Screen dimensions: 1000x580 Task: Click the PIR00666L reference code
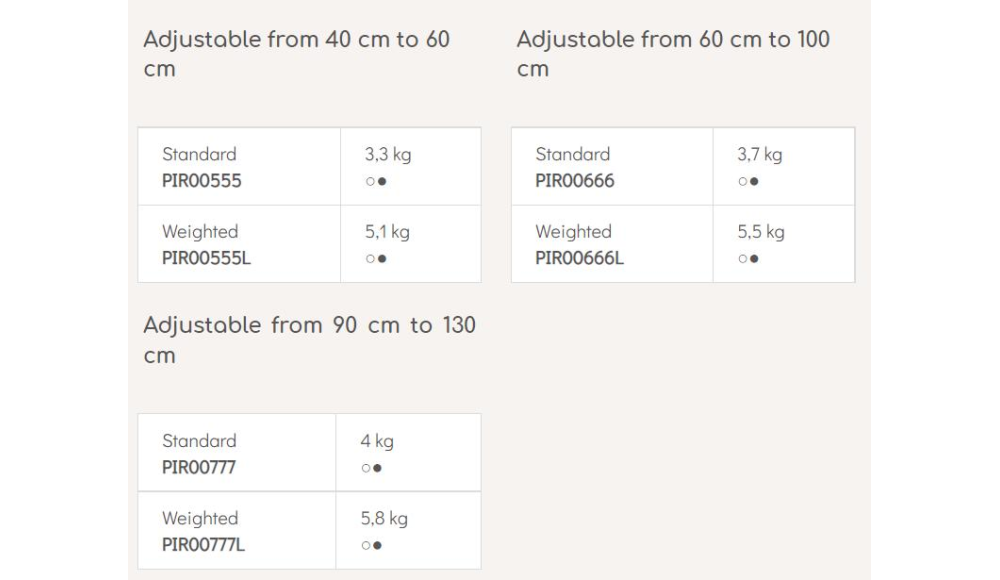(x=579, y=258)
